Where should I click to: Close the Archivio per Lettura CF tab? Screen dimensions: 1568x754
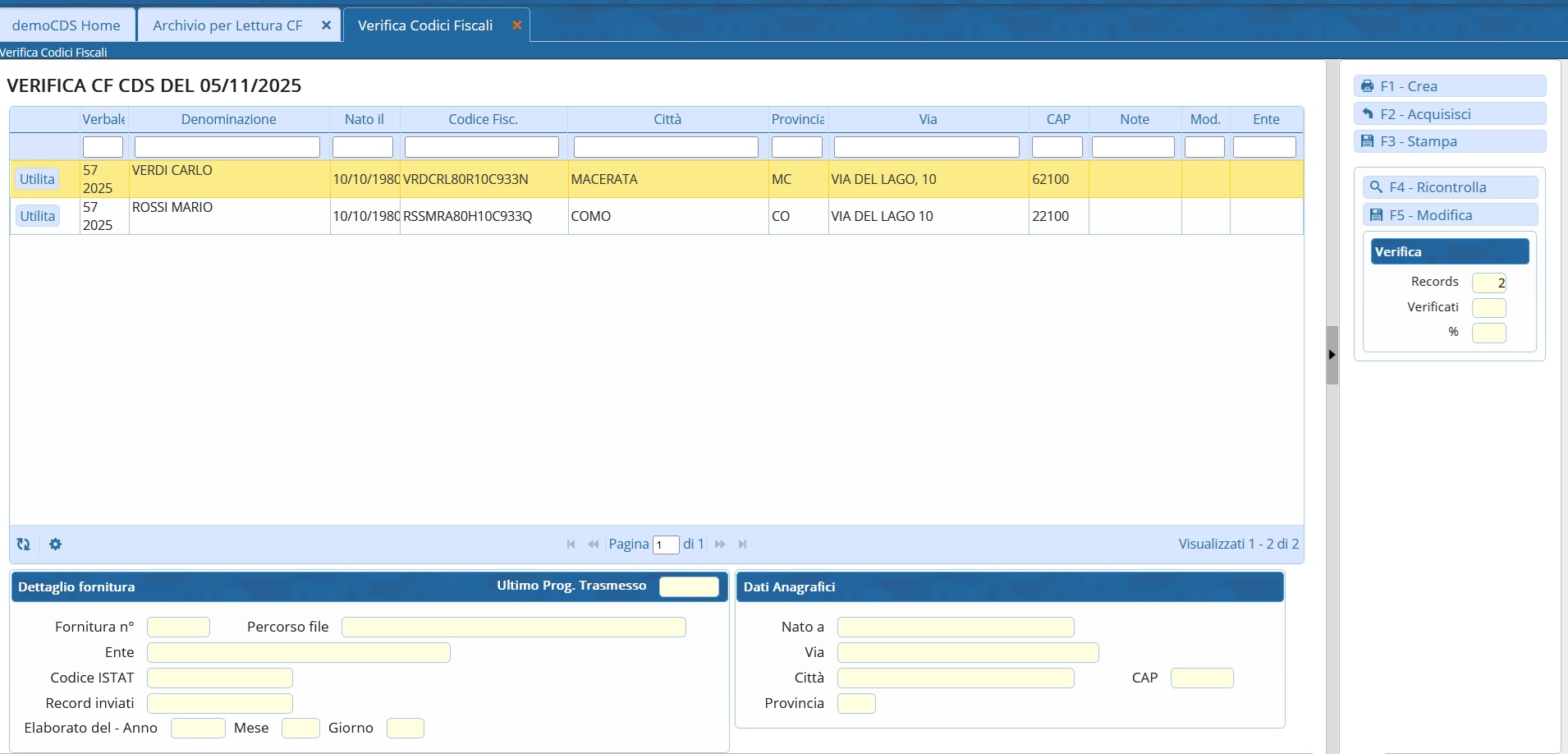pos(326,25)
